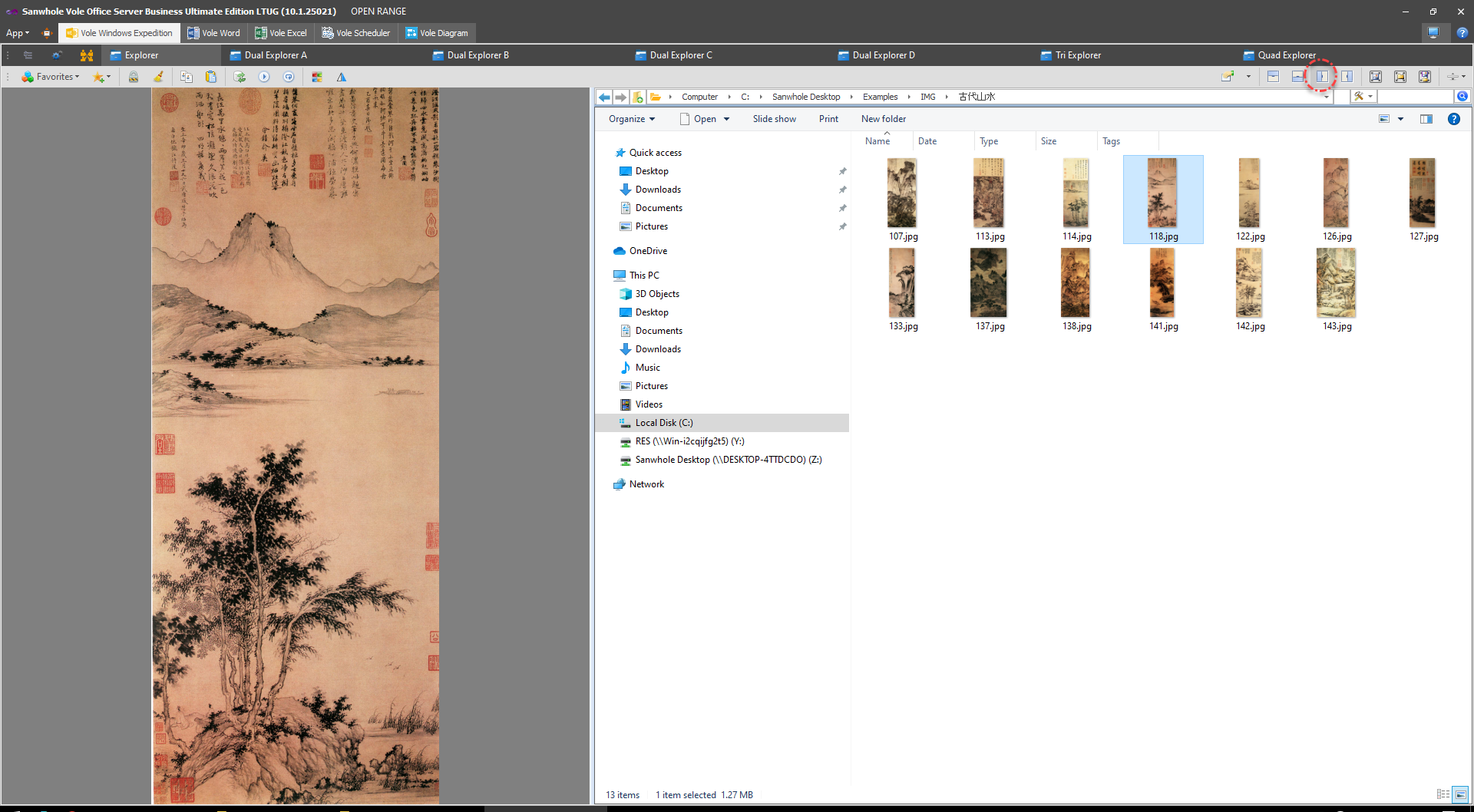Go forward using the right arrow
The height and width of the screenshot is (812, 1474).
[x=620, y=97]
